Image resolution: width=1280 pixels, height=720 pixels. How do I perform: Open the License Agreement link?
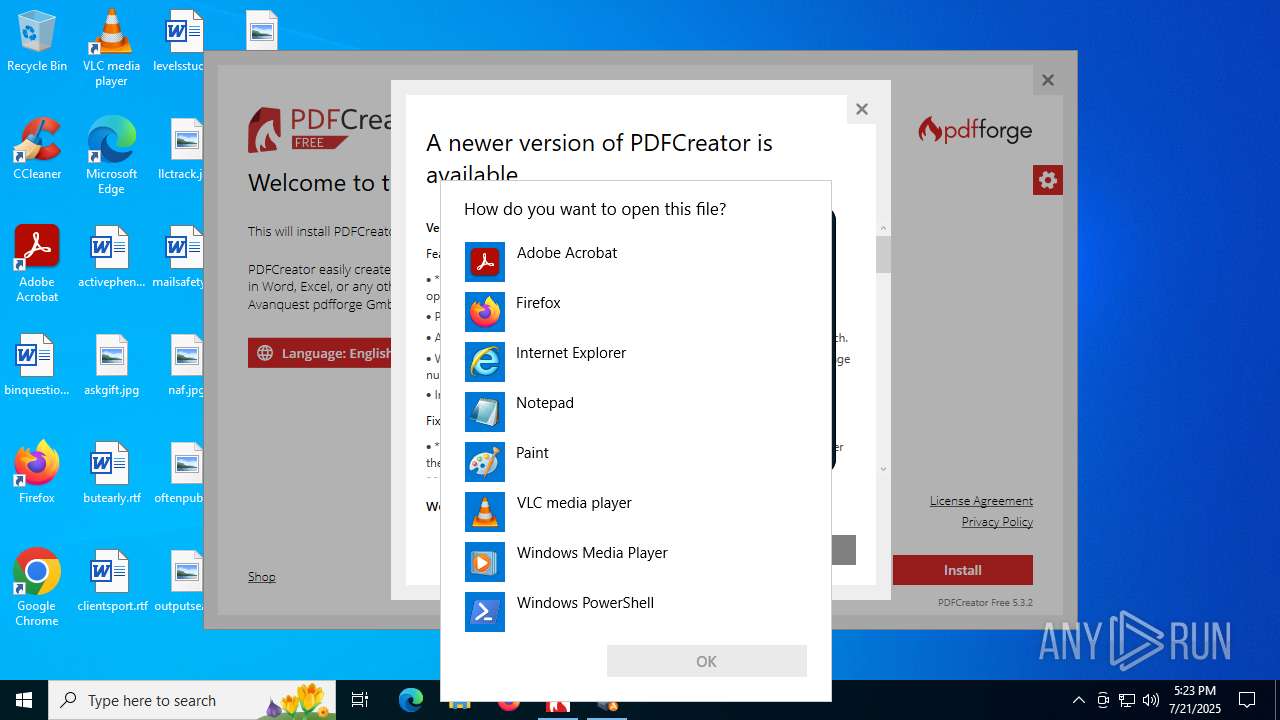click(981, 501)
